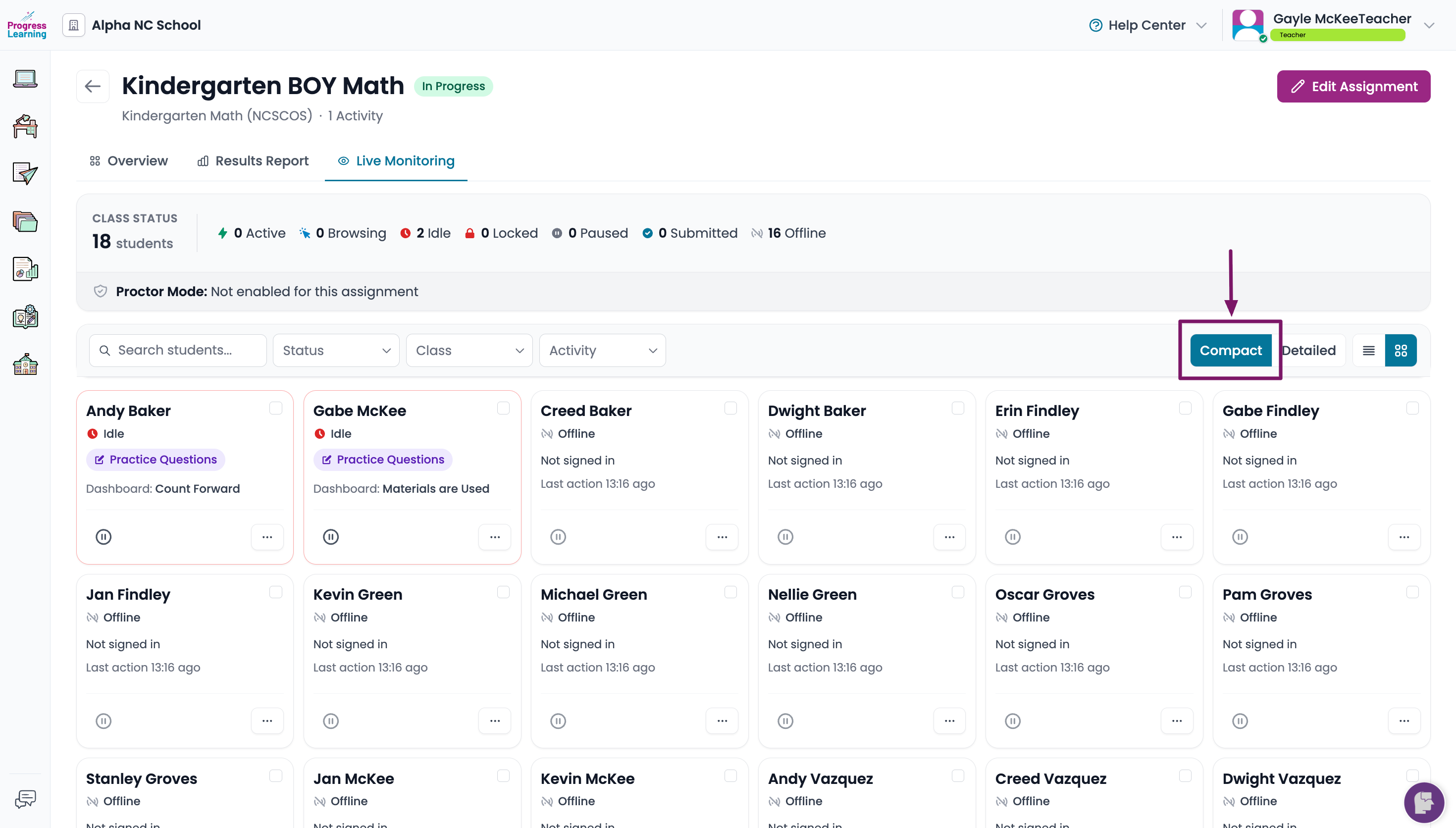
Task: Open Creed Baker's student name
Action: point(585,411)
